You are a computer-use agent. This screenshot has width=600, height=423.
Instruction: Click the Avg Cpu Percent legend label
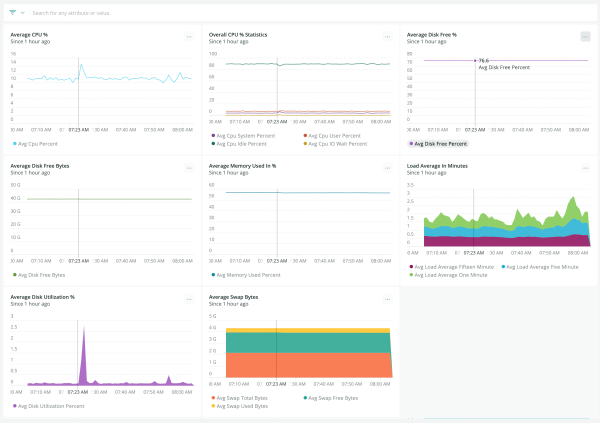click(x=39, y=143)
